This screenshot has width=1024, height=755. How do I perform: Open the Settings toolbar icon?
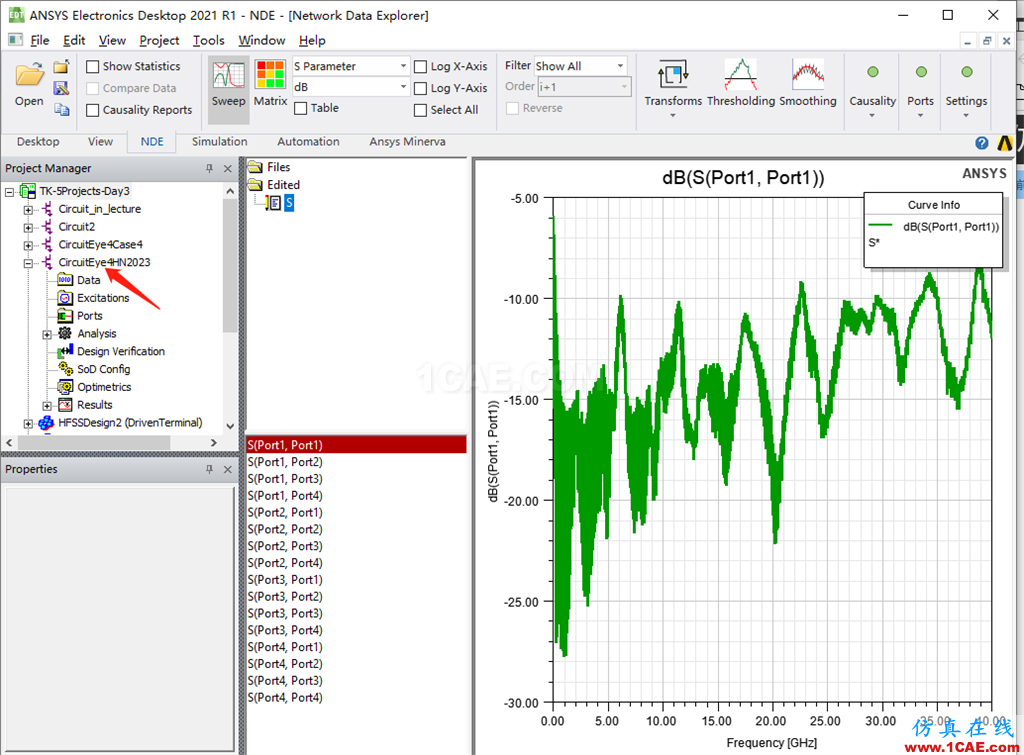point(967,72)
